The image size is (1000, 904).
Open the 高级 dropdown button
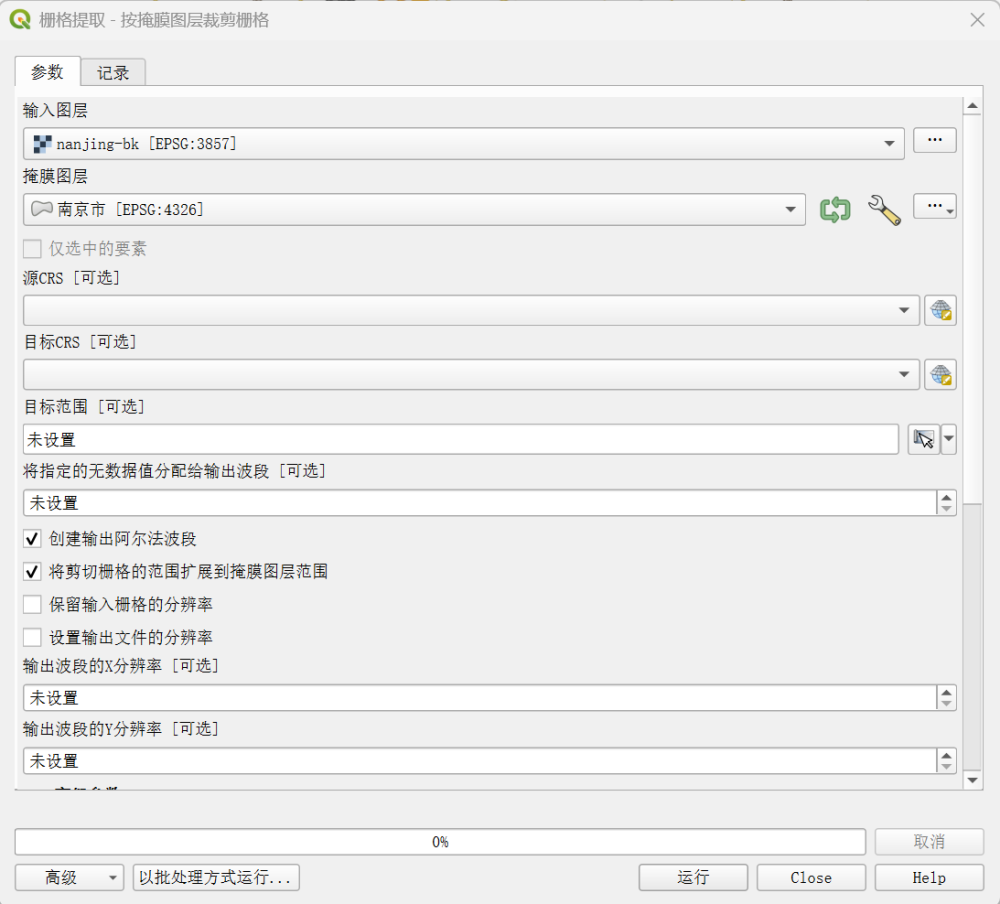tap(69, 877)
